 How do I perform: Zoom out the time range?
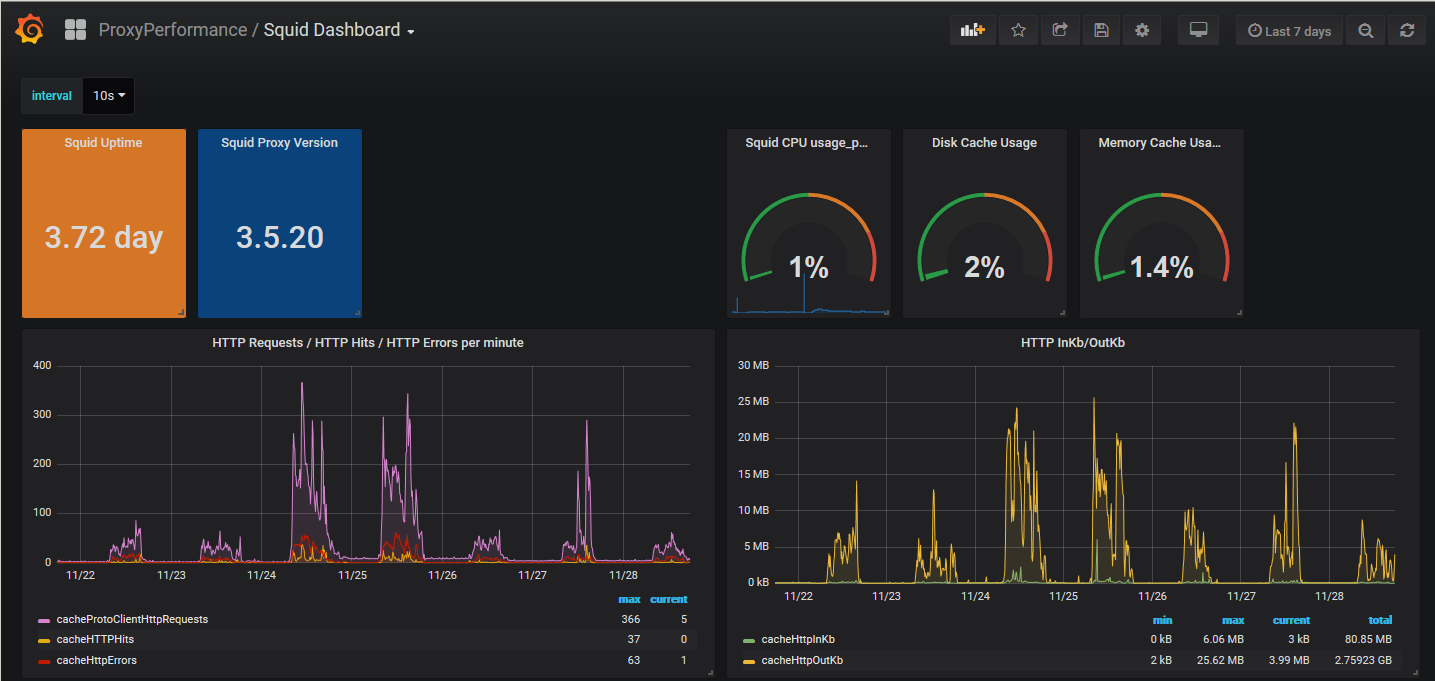click(x=1364, y=30)
